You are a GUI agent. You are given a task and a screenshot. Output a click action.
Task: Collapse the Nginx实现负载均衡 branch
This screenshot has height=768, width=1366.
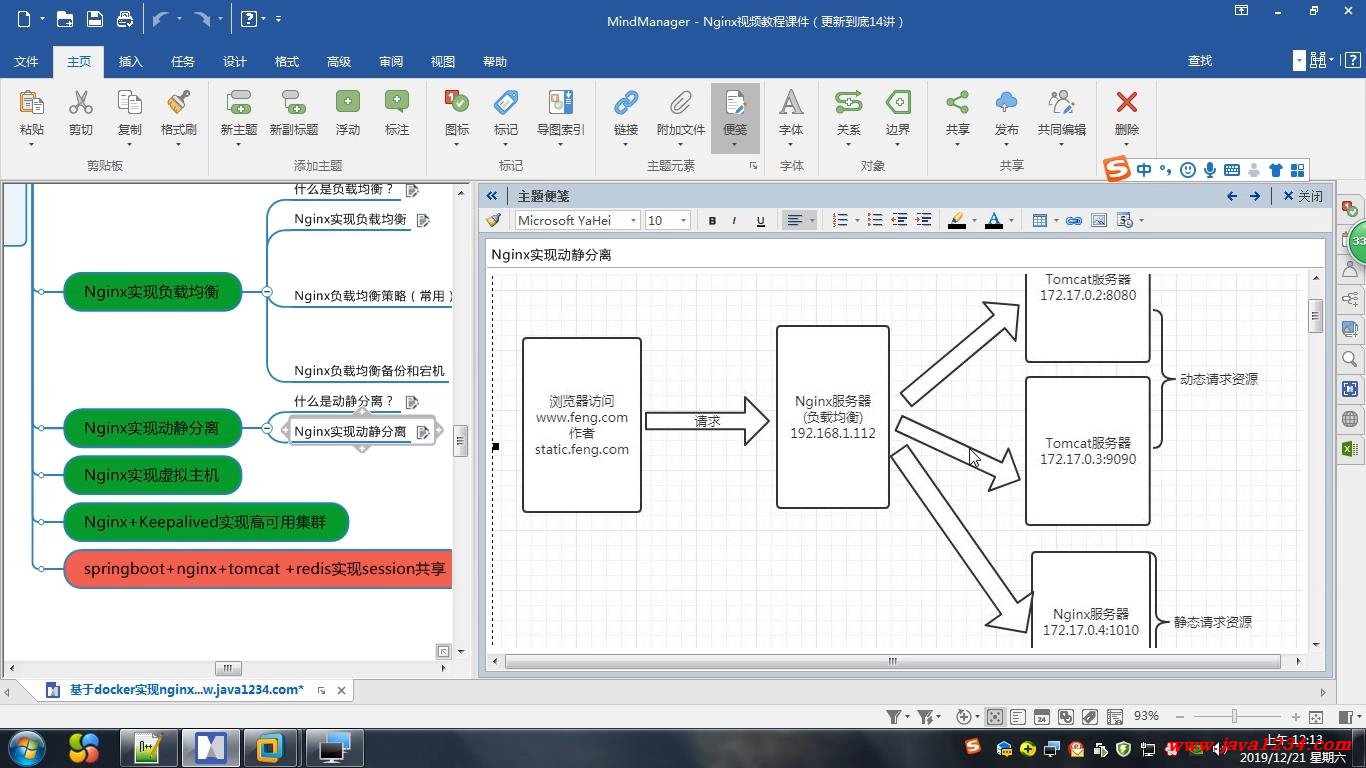[x=267, y=292]
